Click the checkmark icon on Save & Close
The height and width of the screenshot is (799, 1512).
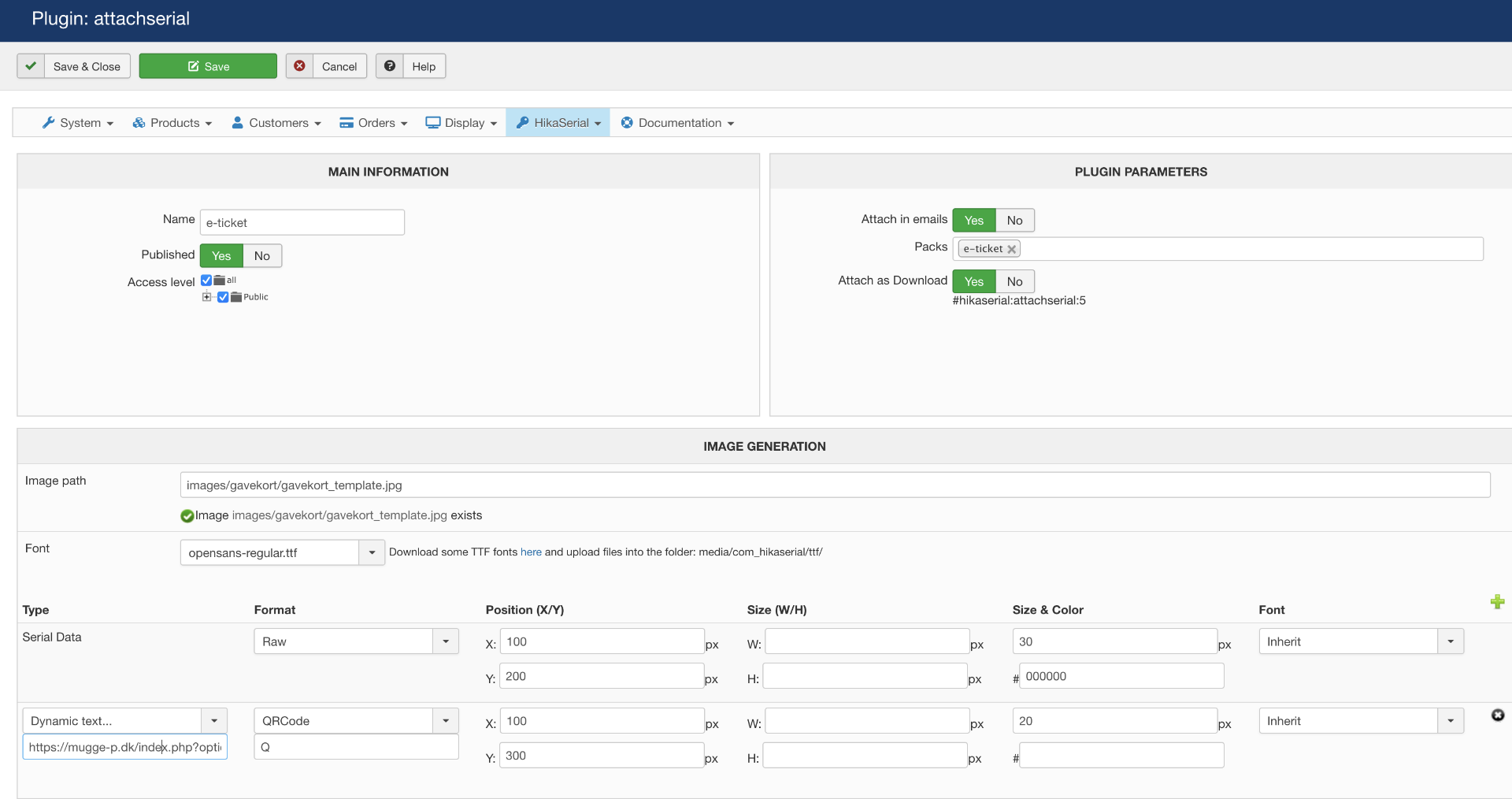(x=31, y=66)
